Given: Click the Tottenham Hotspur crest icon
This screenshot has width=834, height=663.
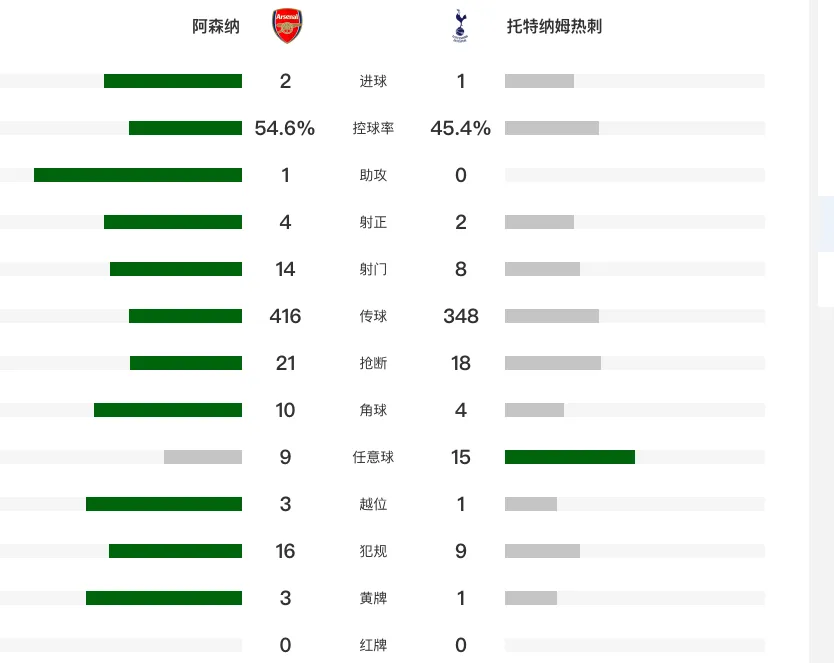Looking at the screenshot, I should click(460, 26).
